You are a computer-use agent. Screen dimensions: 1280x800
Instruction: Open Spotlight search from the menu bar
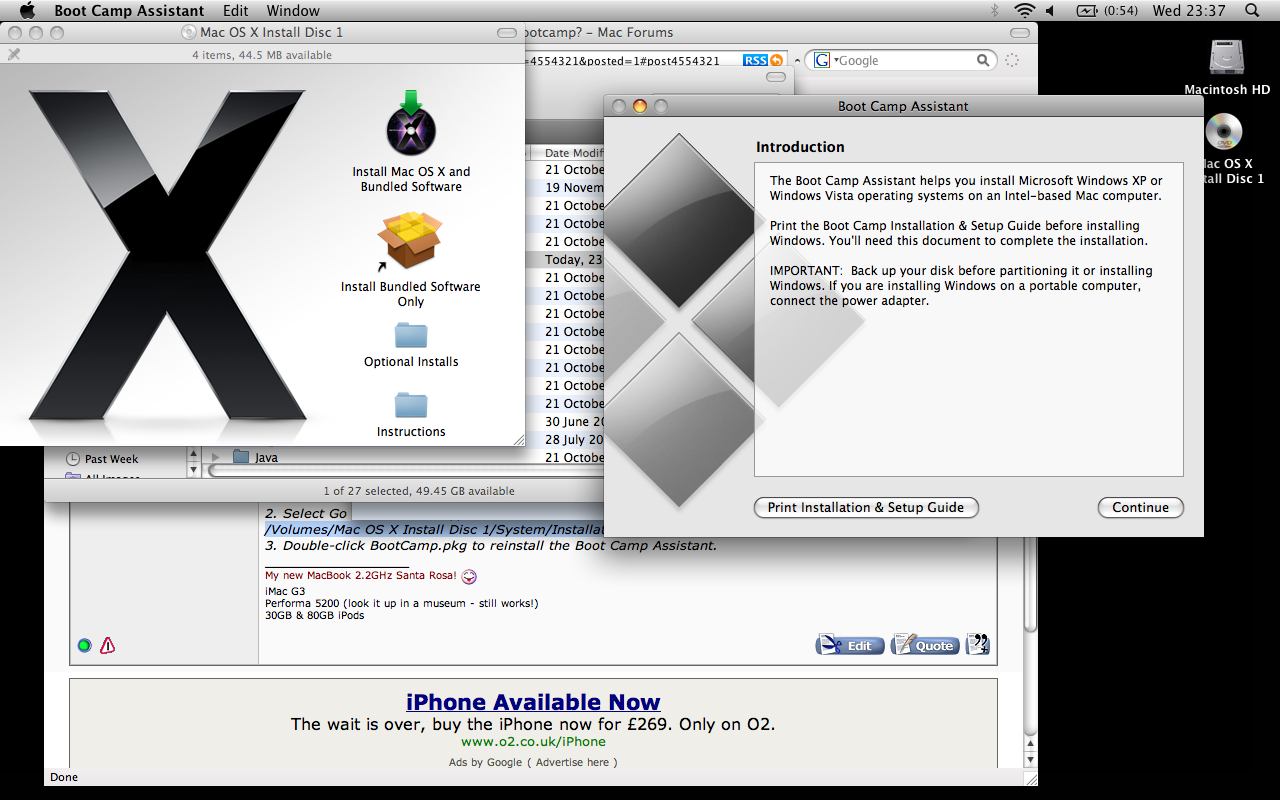[x=1253, y=11]
